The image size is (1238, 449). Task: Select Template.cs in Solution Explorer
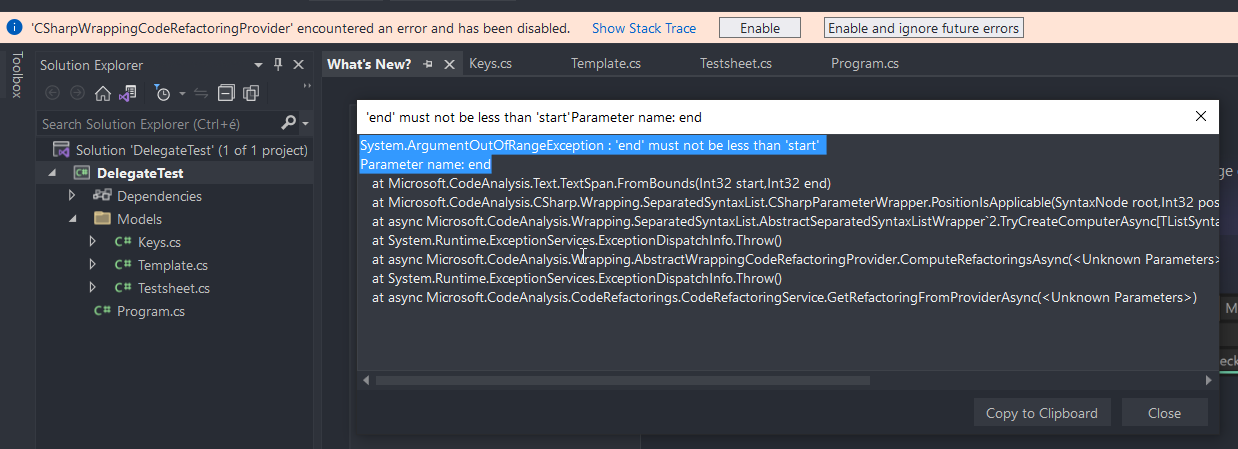coord(173,265)
